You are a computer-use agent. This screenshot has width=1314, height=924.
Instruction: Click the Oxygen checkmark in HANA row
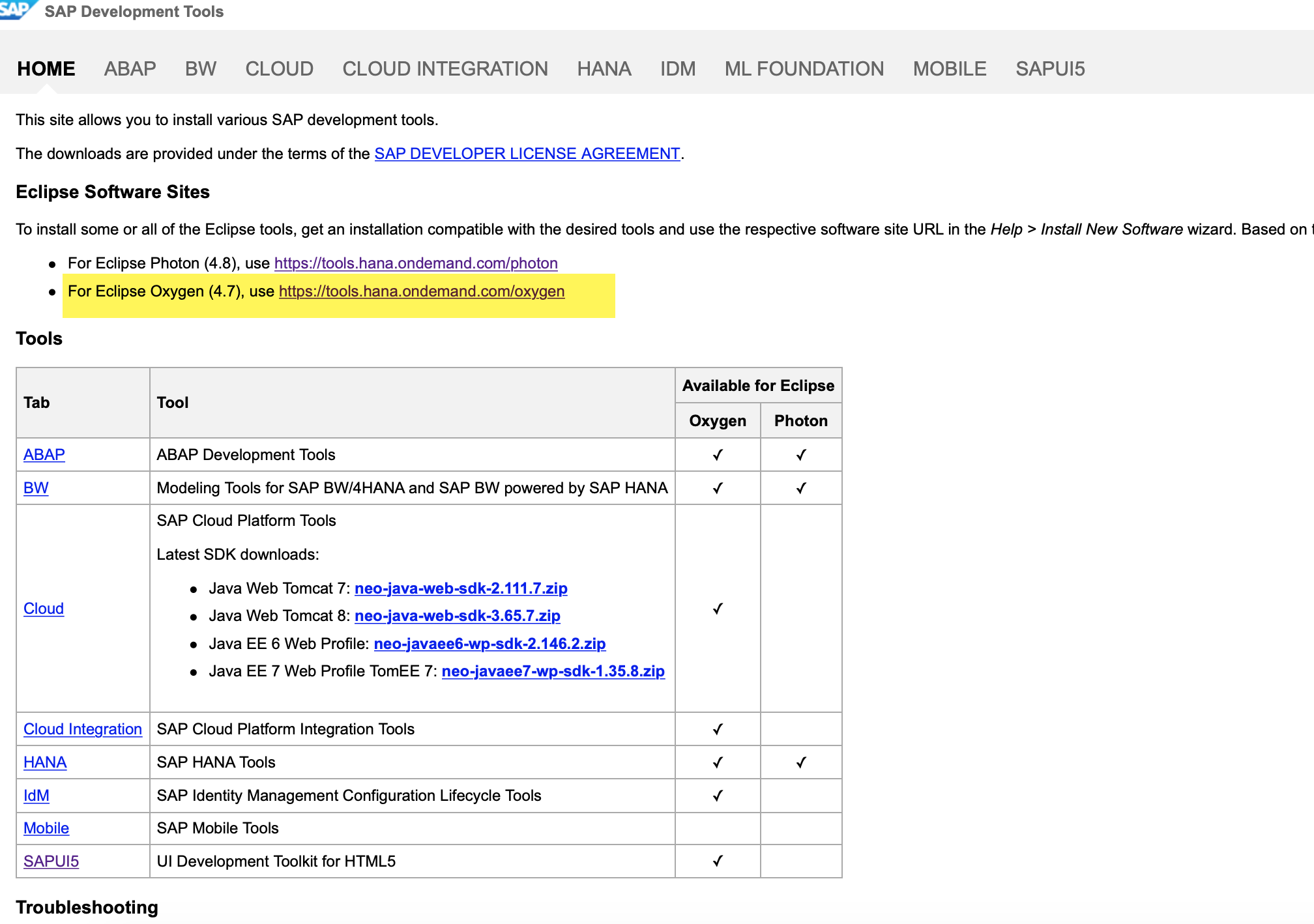(x=718, y=762)
